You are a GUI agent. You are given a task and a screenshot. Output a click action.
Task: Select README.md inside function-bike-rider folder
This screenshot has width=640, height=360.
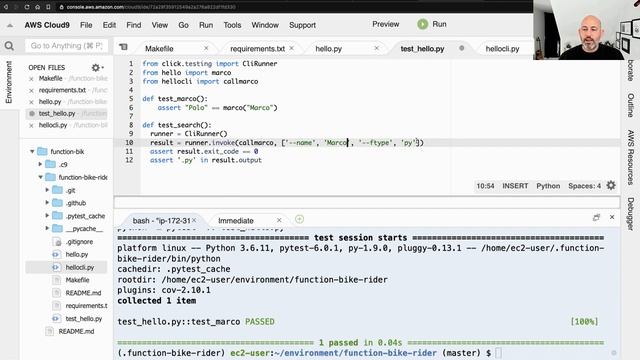tap(83, 293)
